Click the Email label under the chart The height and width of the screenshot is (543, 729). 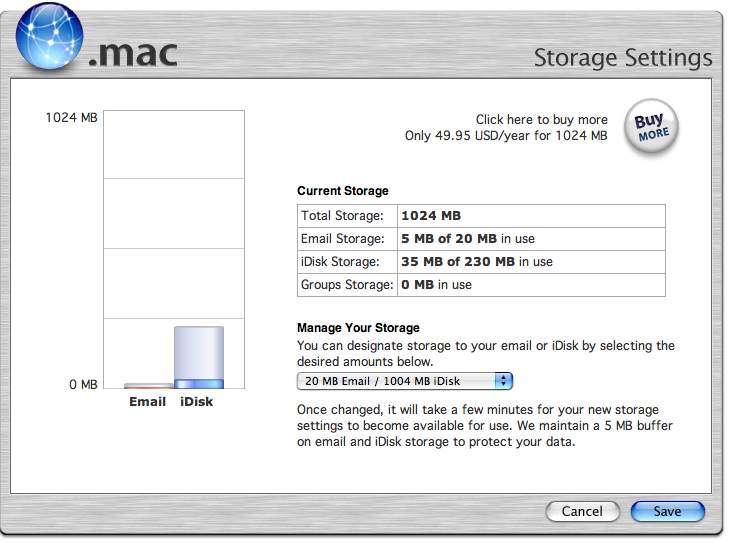(x=148, y=402)
